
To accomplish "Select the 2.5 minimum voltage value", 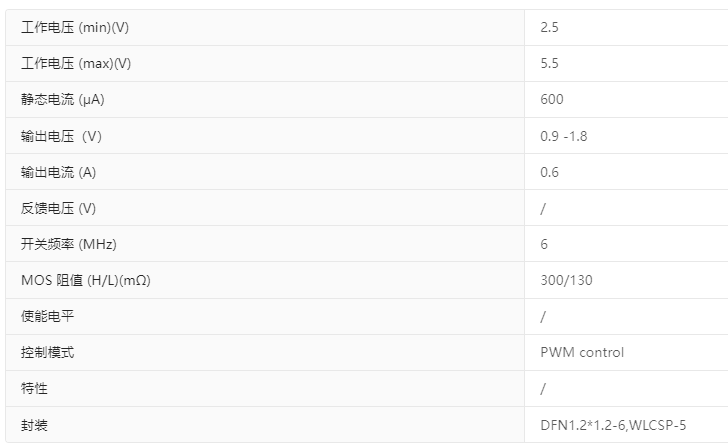I will click(549, 28).
